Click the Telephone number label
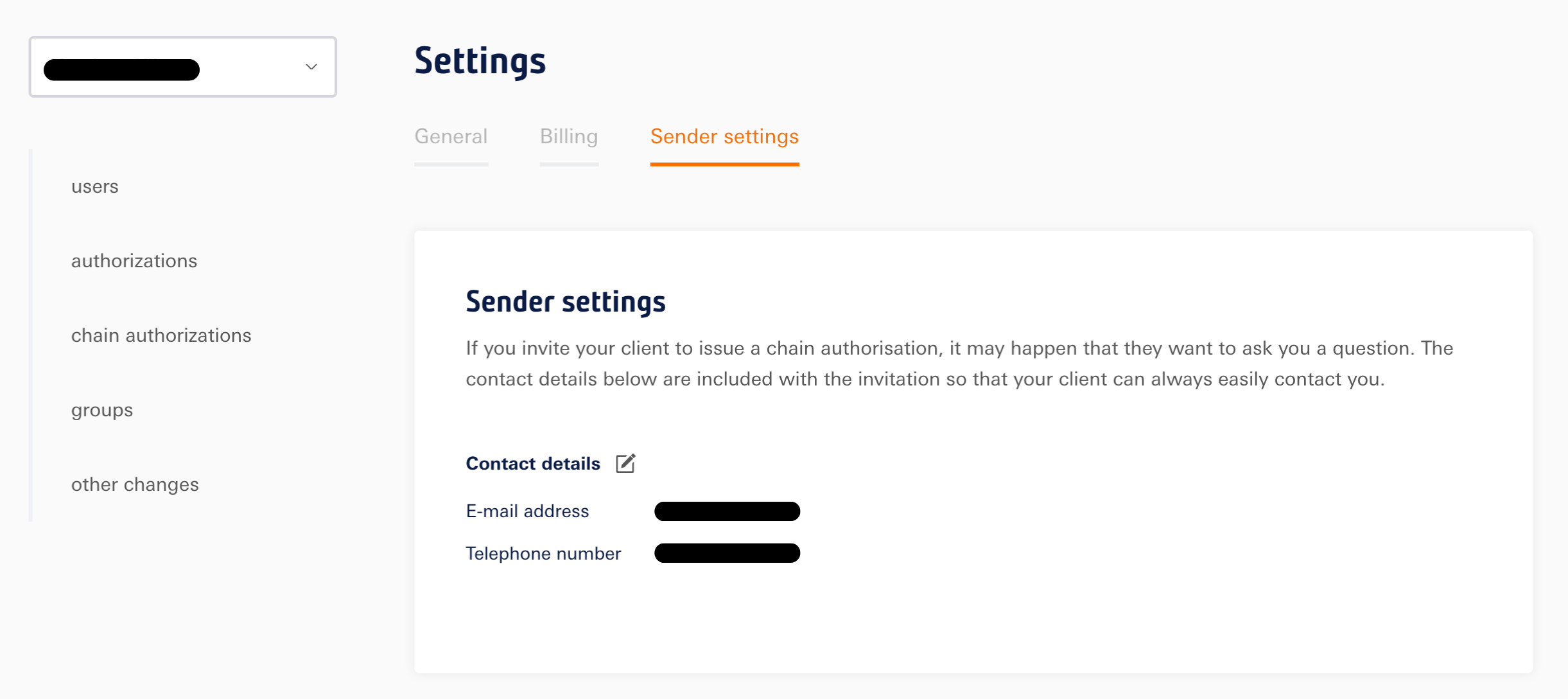This screenshot has width=1568, height=699. tap(543, 554)
